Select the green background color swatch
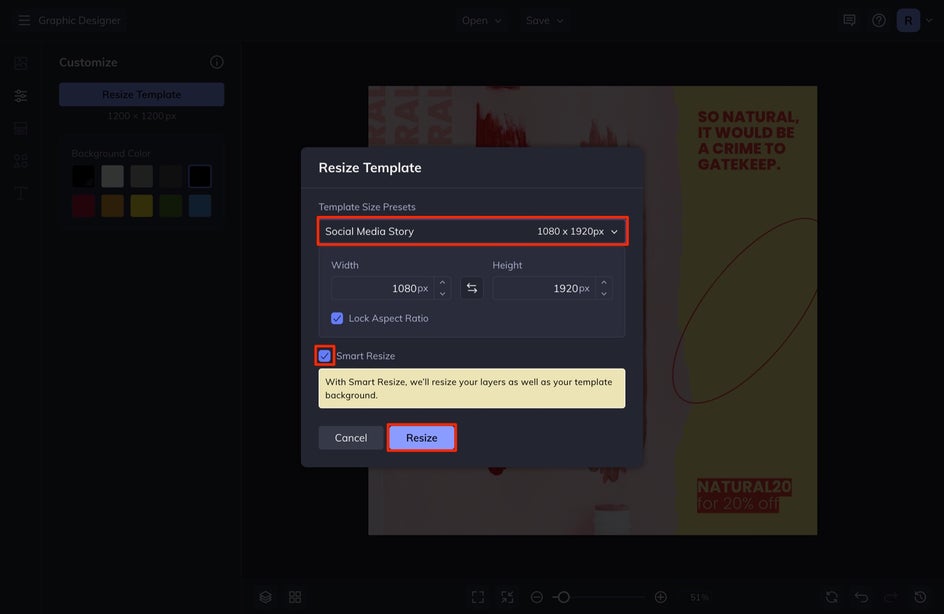 pos(171,206)
